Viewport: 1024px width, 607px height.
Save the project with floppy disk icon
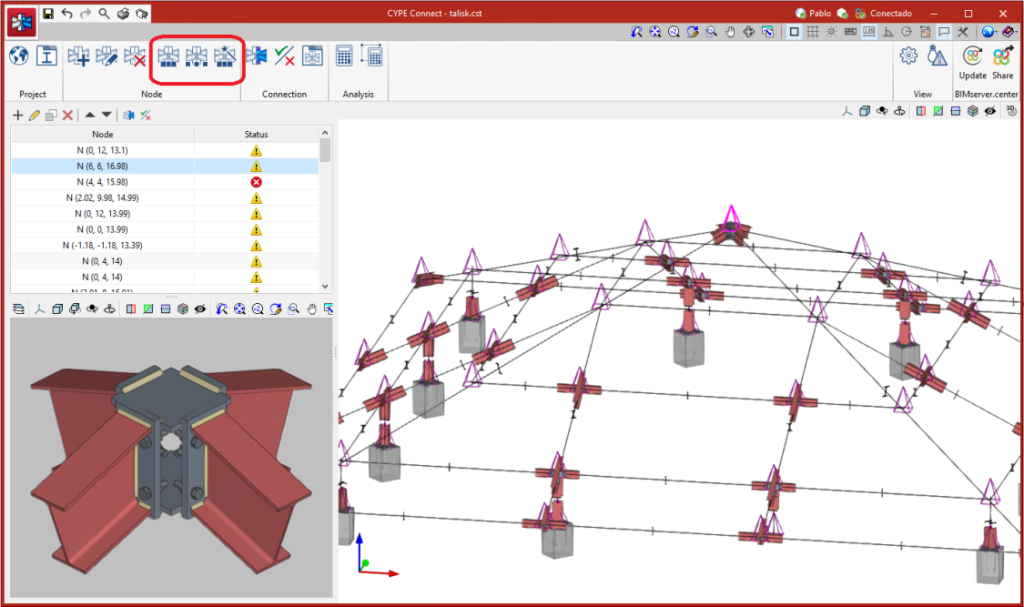pos(48,14)
